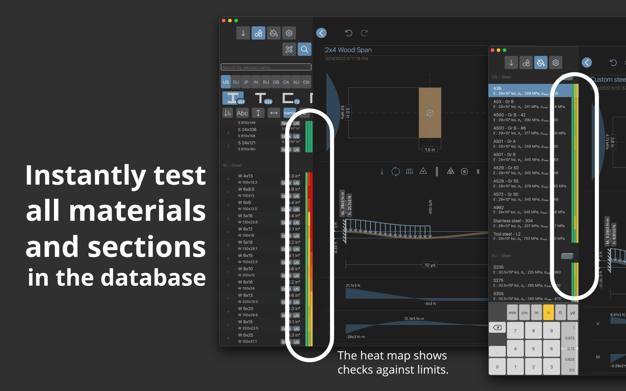The width and height of the screenshot is (626, 391).
Task: Click the rotate icon on wood cross-section
Action: click(430, 113)
